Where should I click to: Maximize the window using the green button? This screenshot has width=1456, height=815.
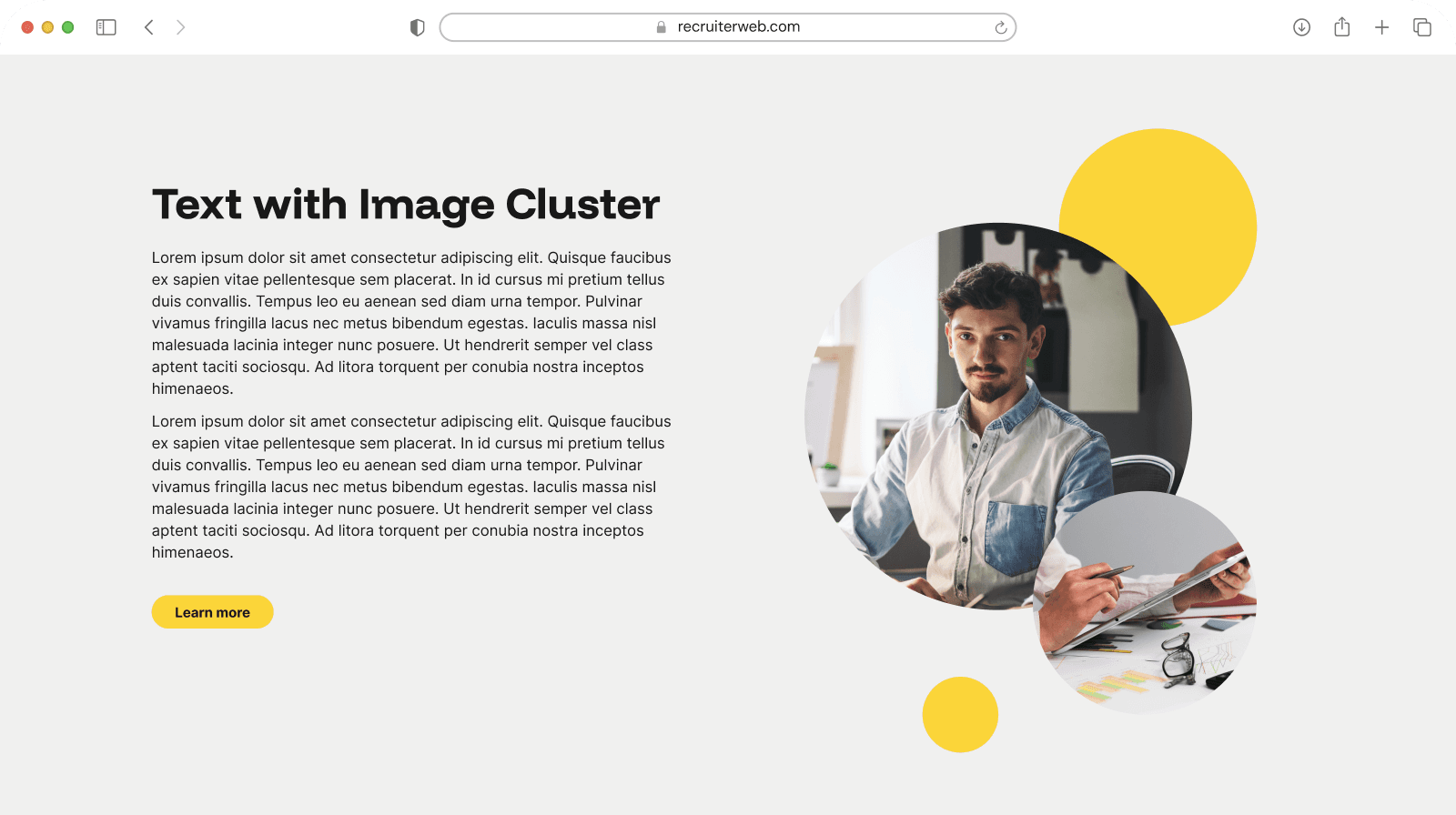[67, 27]
